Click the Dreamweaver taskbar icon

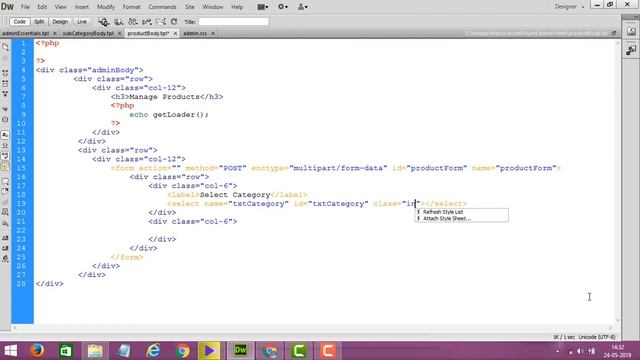pos(240,351)
